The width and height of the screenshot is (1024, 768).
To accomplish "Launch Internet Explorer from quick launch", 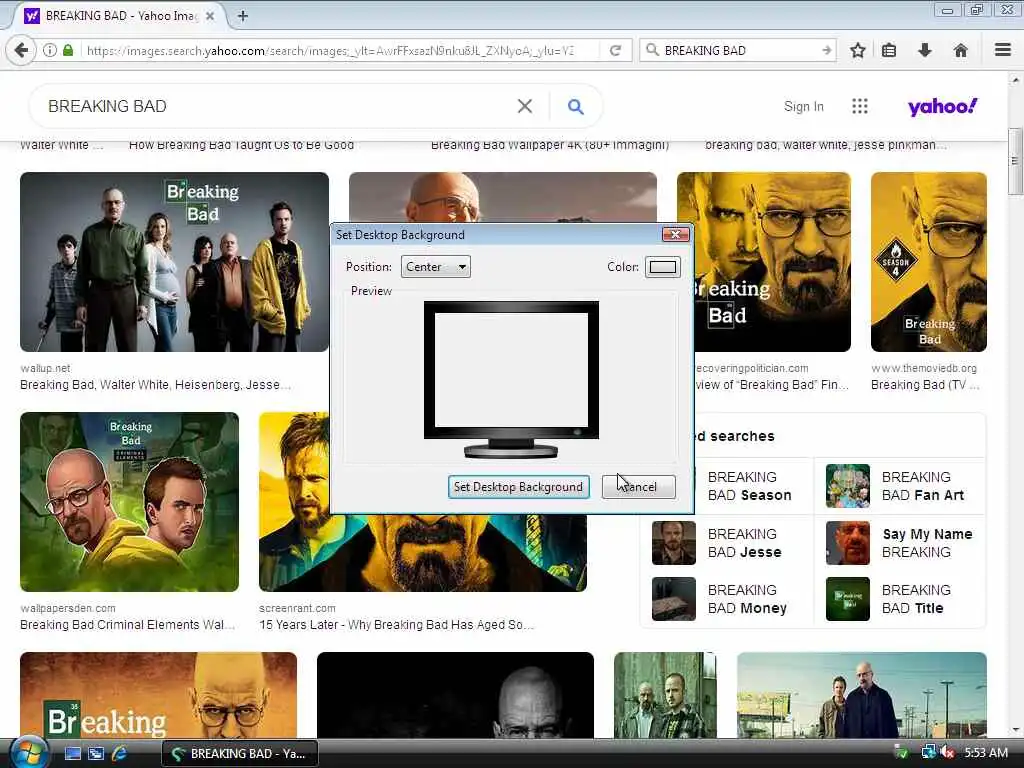I will coord(120,753).
